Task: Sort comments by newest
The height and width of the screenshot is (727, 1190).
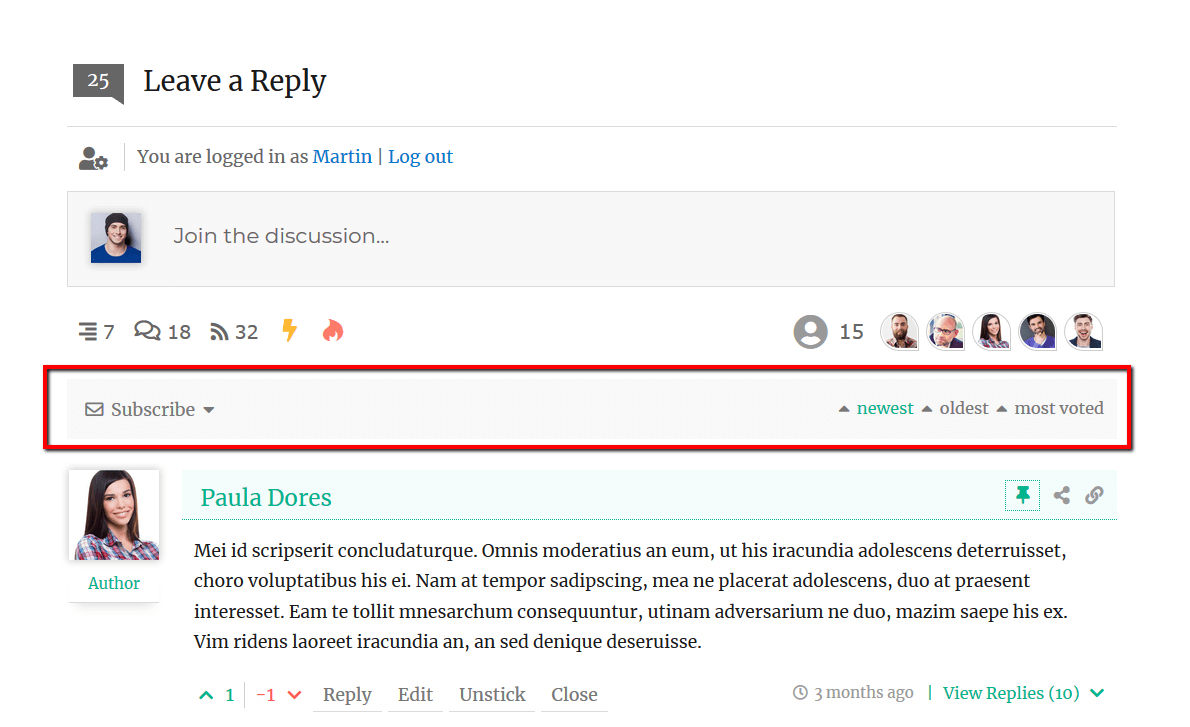Action: point(884,408)
